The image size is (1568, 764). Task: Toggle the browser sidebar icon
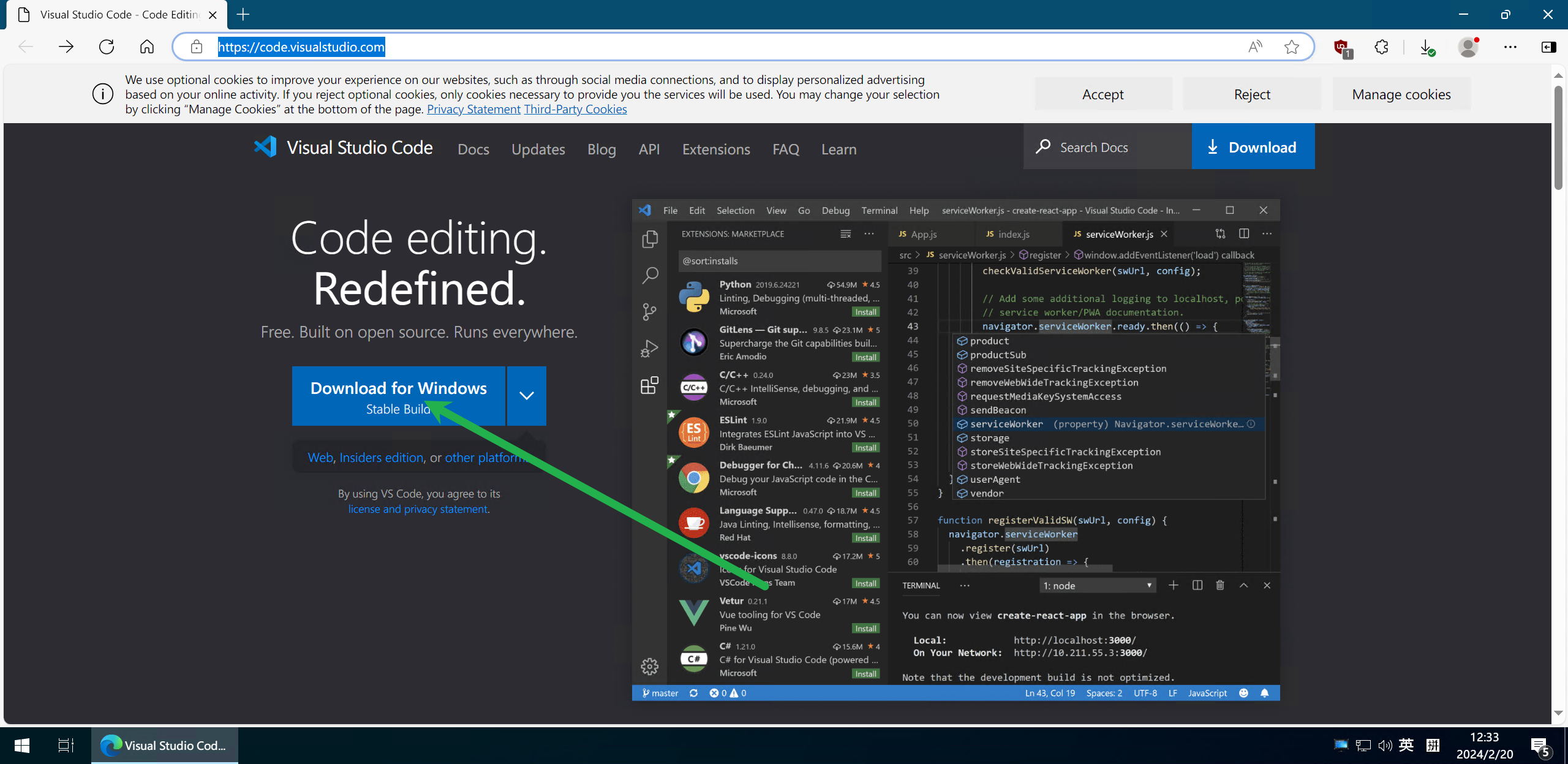point(1549,47)
